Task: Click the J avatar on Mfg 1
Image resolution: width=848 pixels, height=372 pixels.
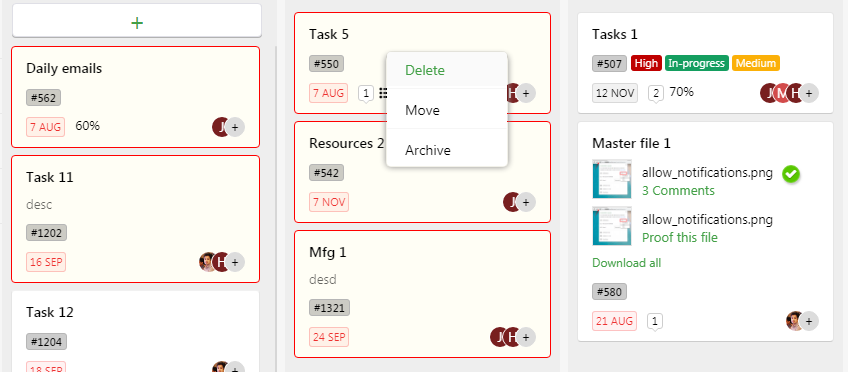Action: [x=497, y=337]
